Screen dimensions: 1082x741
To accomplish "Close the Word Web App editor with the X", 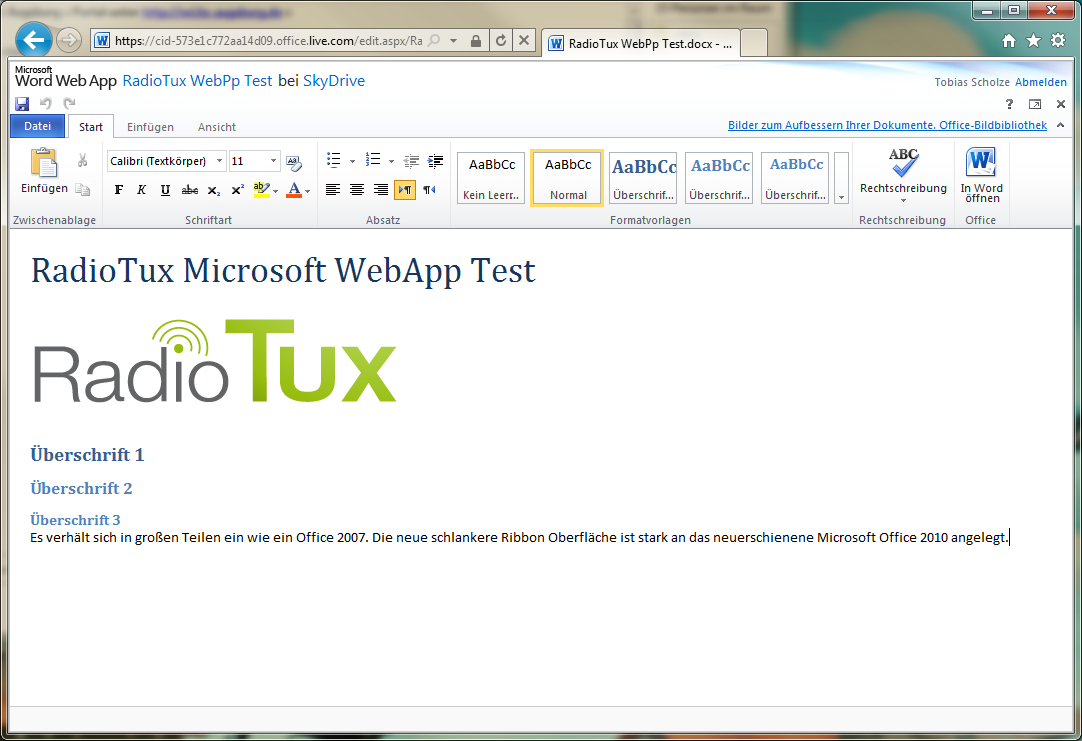I will (x=1061, y=104).
